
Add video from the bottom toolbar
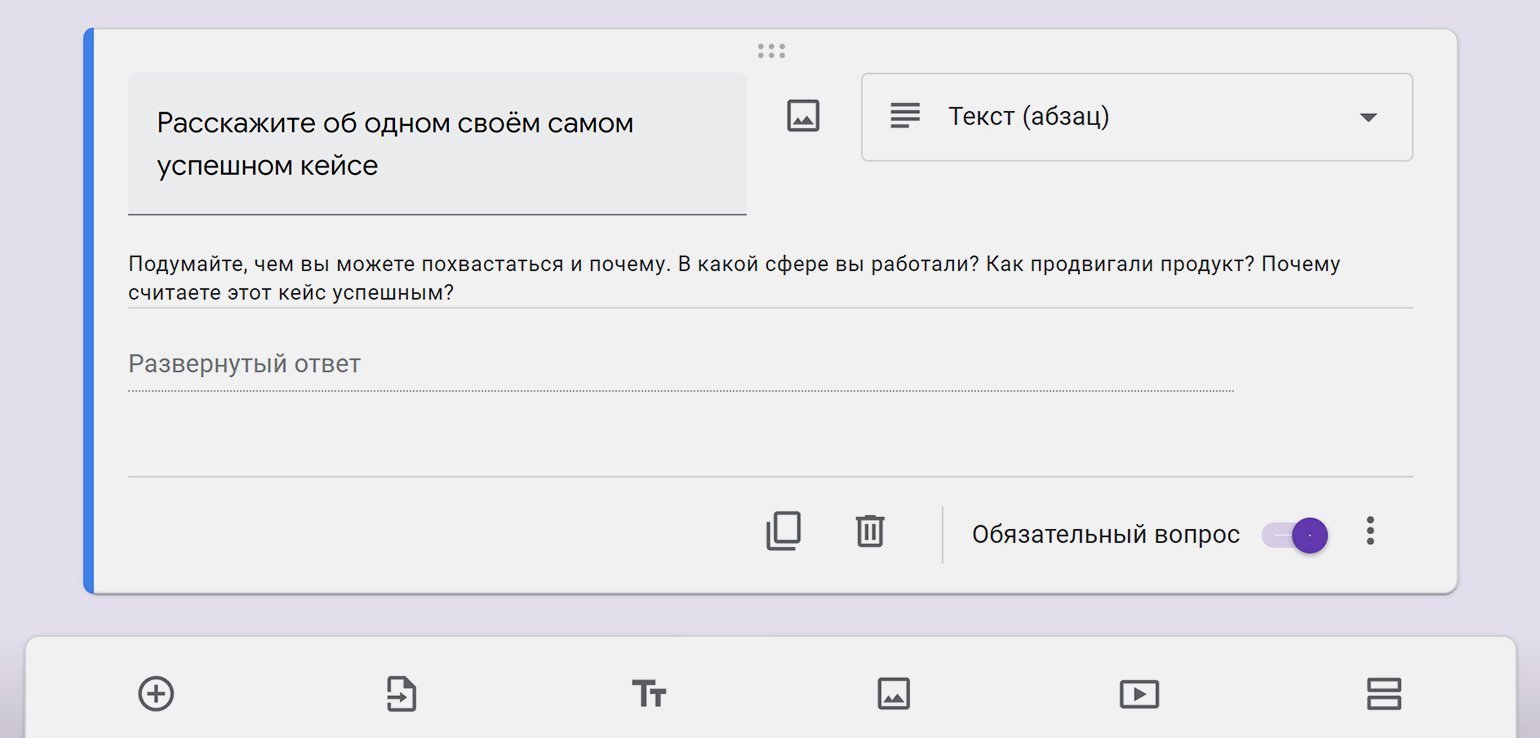[x=1139, y=693]
